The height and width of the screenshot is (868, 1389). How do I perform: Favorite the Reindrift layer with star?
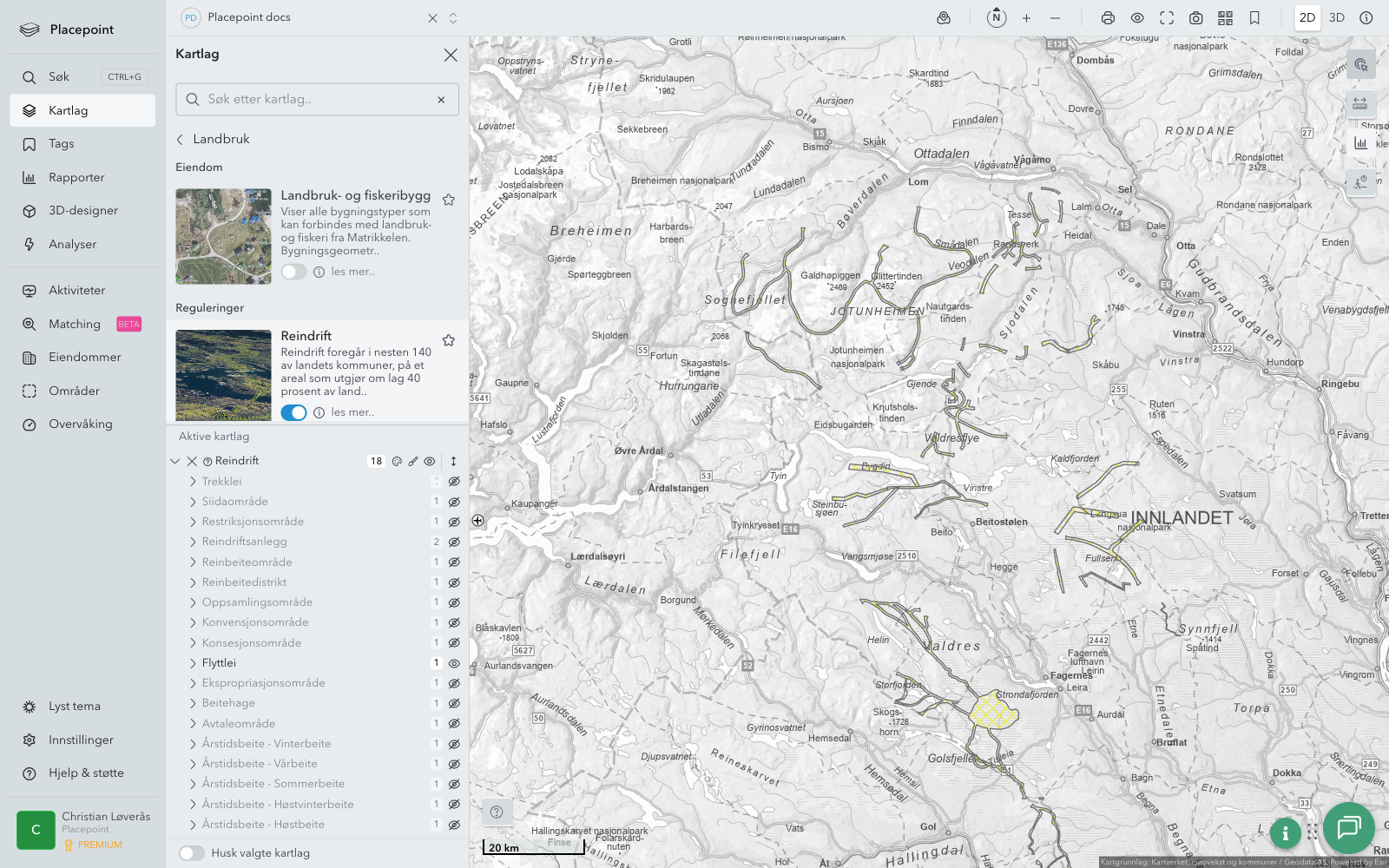click(449, 340)
